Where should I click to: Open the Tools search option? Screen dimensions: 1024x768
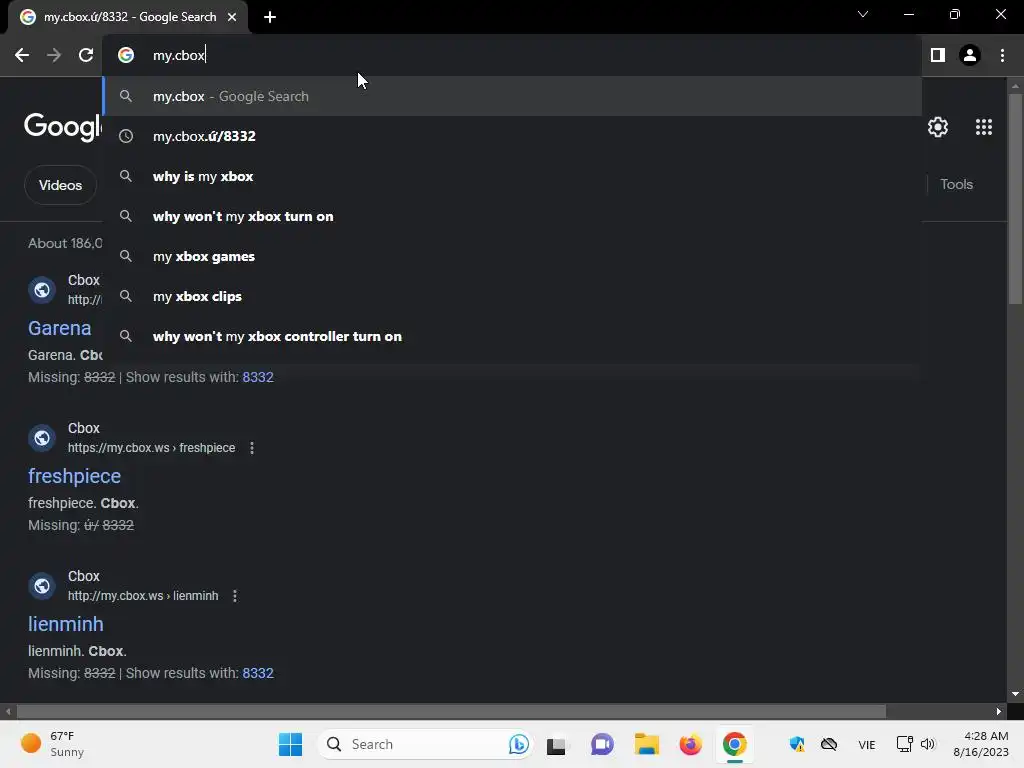click(x=956, y=184)
